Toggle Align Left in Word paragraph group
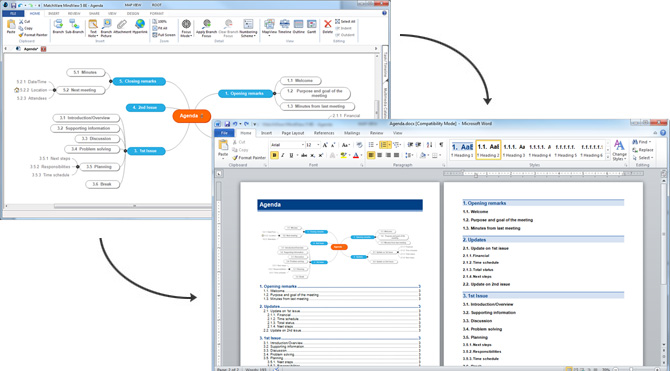The width and height of the screenshot is (670, 371). (371, 156)
